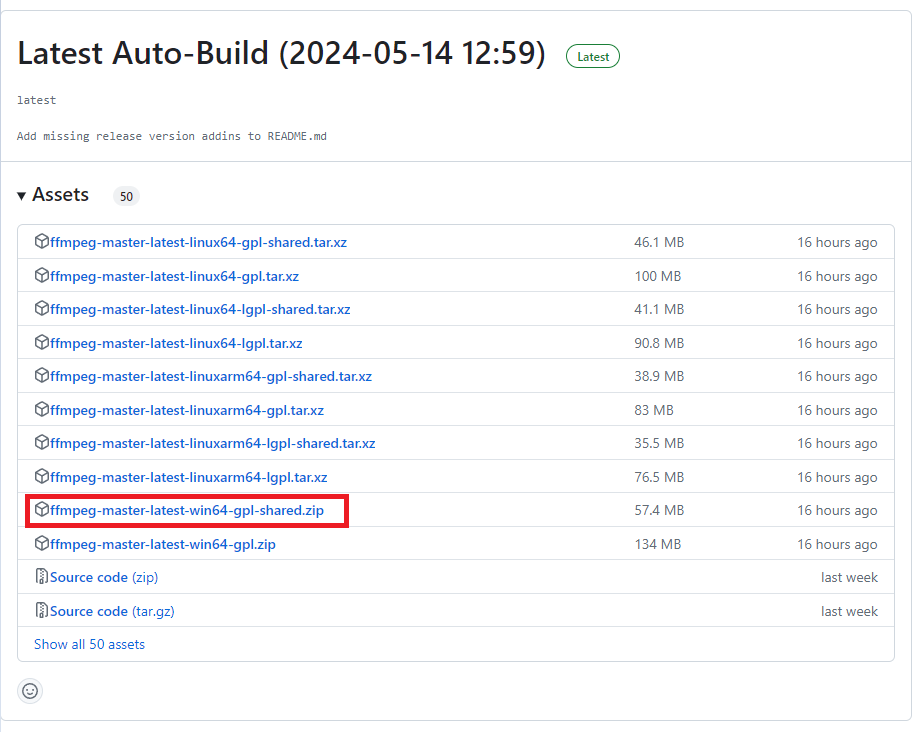Download ffmpeg-master-latest-linuxarm64-gpl.tar.xz

(x=187, y=411)
